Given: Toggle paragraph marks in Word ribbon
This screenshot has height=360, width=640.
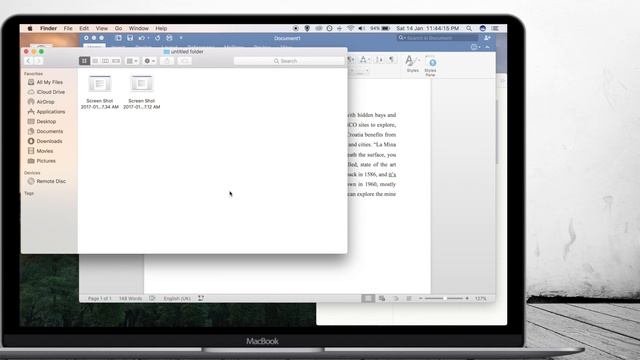Looking at the screenshot, I should click(x=391, y=60).
